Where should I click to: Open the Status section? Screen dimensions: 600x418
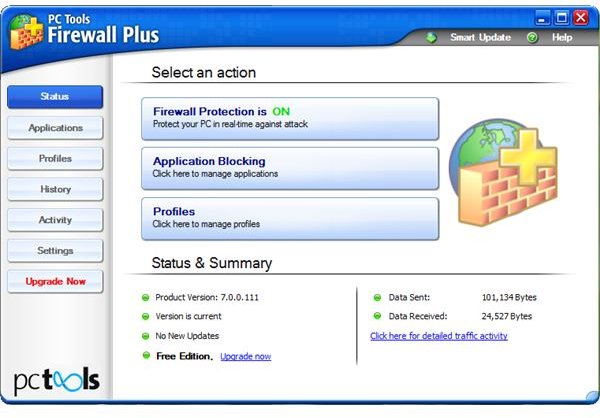tap(55, 96)
